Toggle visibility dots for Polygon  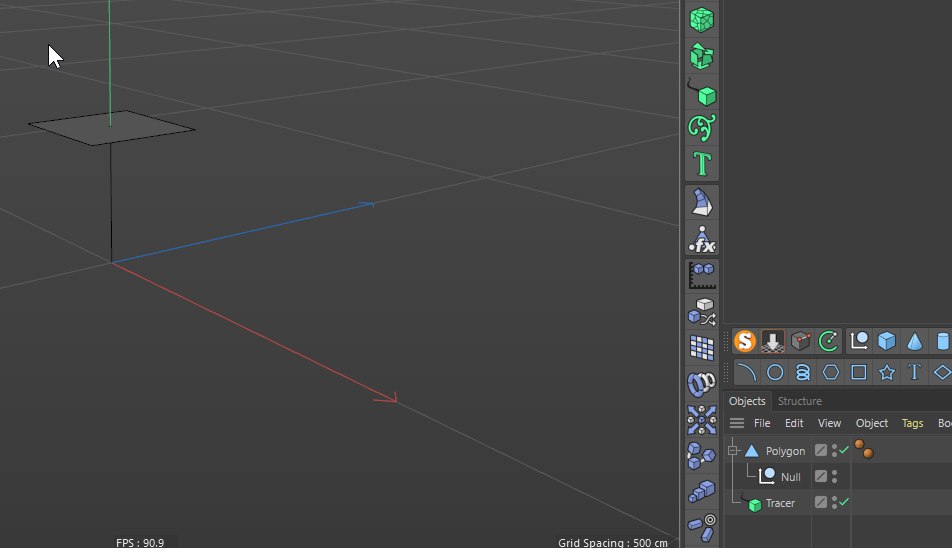point(834,450)
